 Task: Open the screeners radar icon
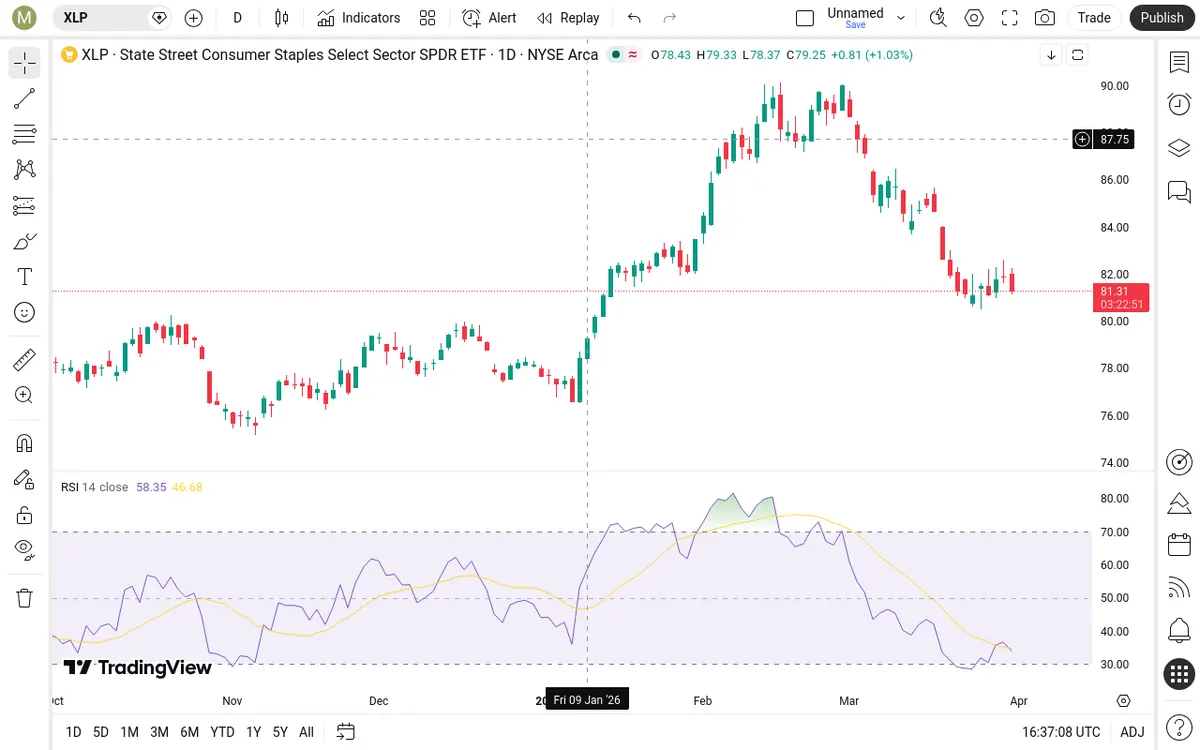(1179, 461)
